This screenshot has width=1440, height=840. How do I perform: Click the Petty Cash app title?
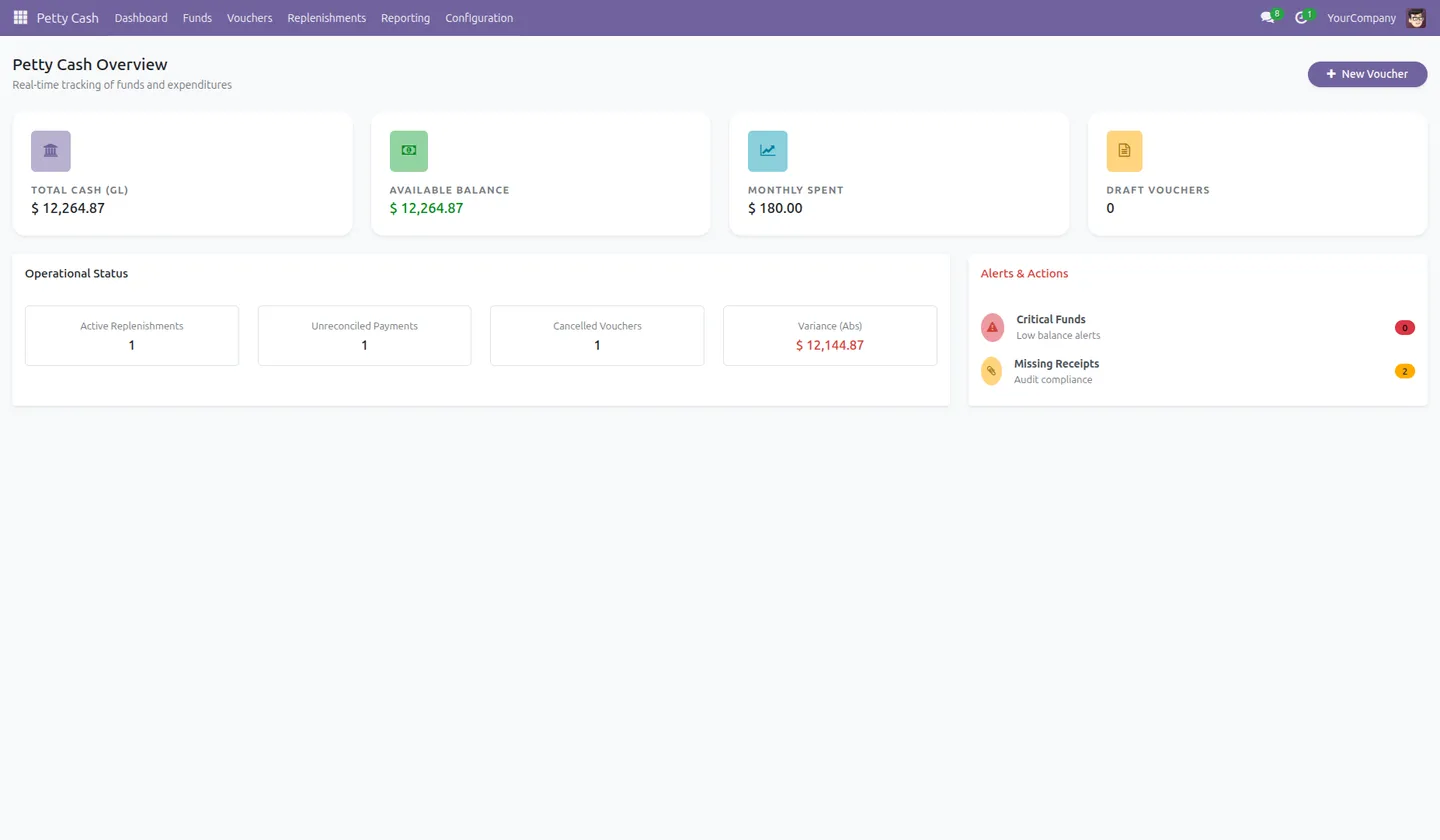pos(68,18)
